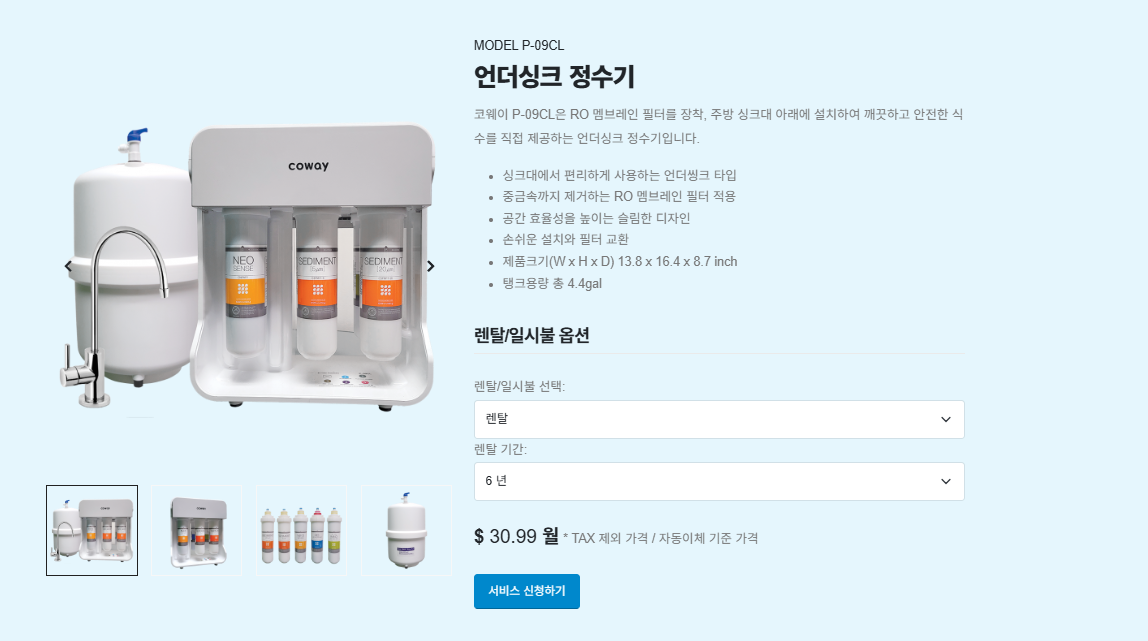Click the 서비스 신청하기 button
Image resolution: width=1148 pixels, height=641 pixels.
[x=526, y=591]
